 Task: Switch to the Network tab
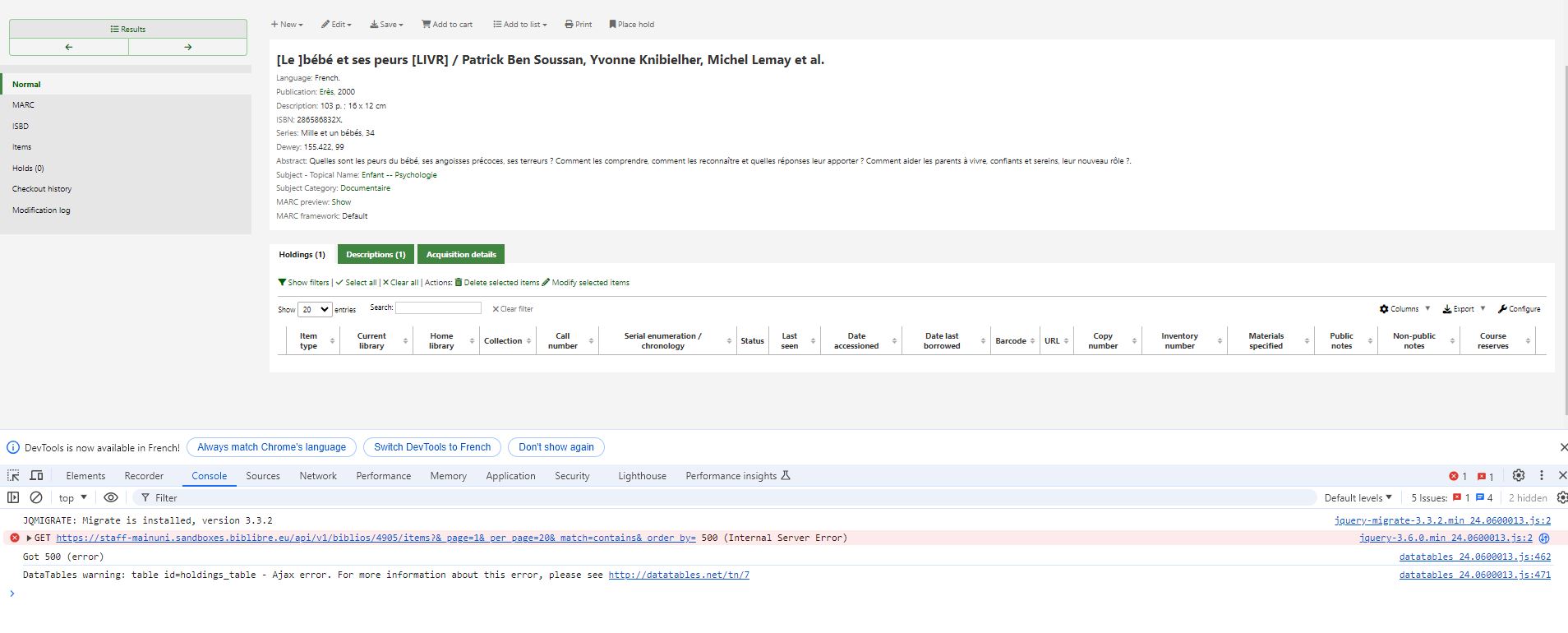pos(318,476)
